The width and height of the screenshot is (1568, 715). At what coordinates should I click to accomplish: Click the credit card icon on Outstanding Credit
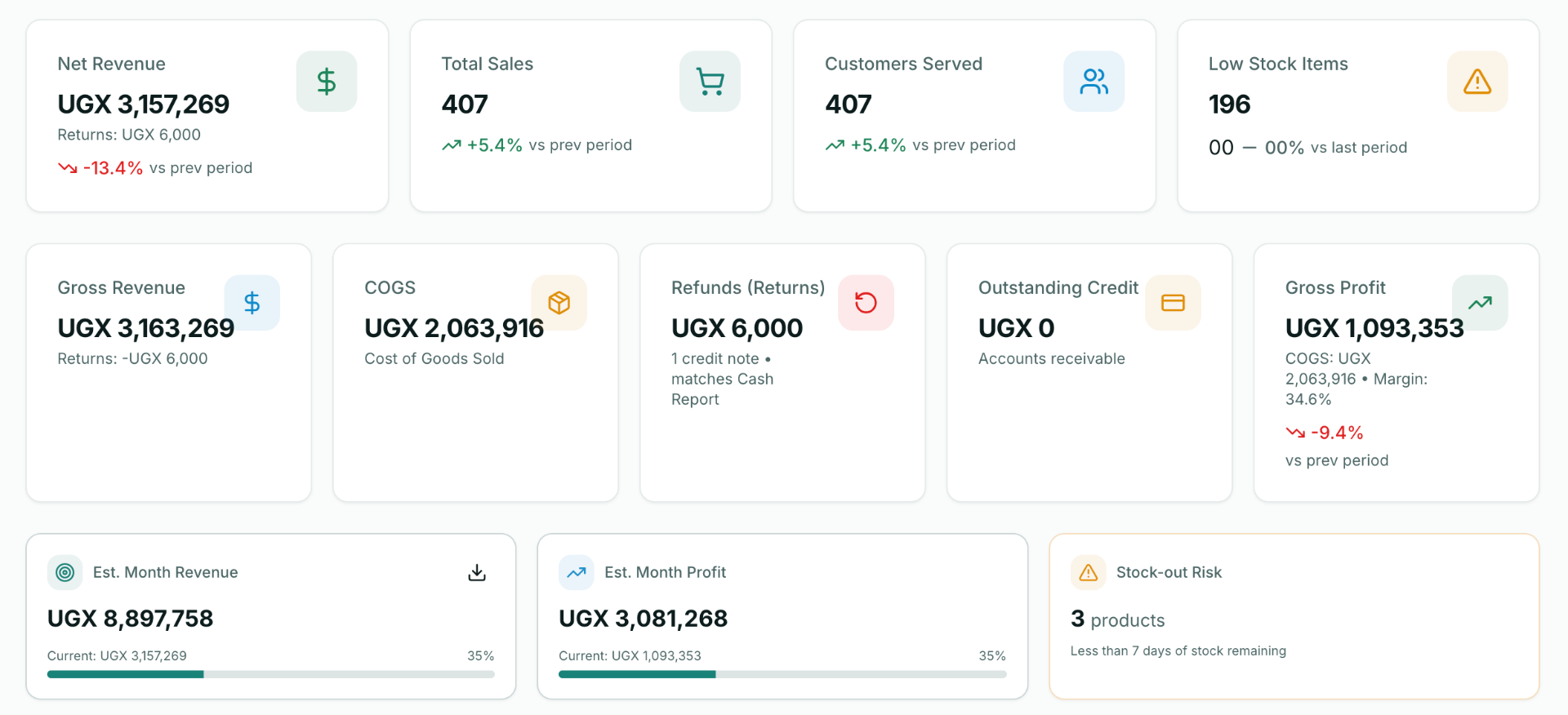point(1174,303)
